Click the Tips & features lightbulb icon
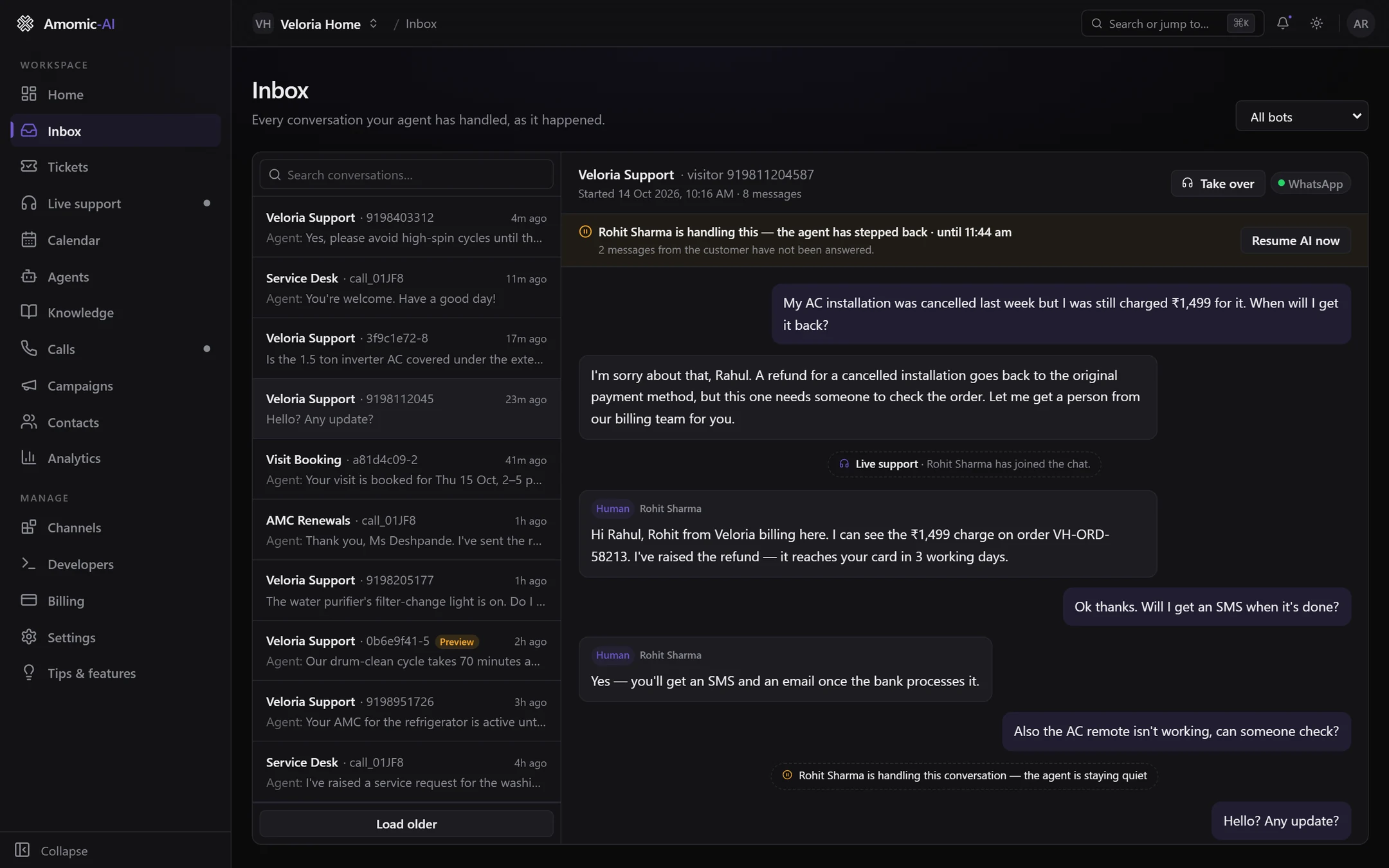 [29, 673]
